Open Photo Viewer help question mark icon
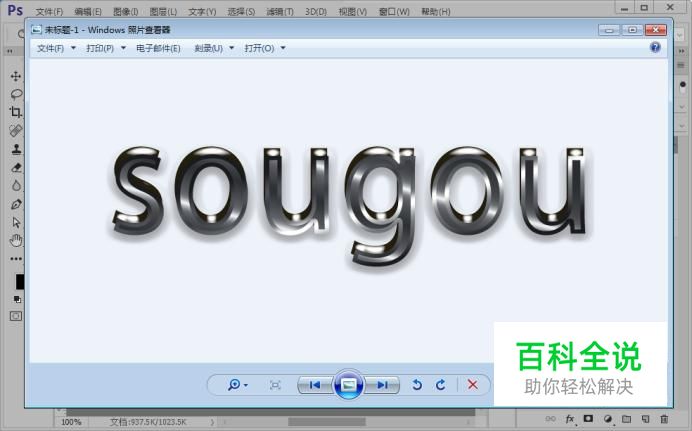 655,47
